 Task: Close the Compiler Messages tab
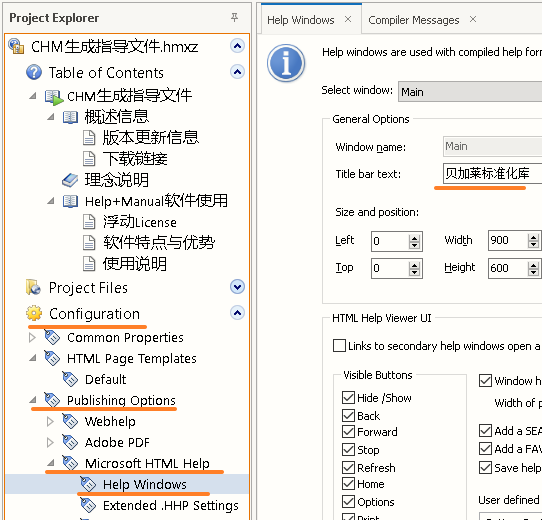[x=473, y=19]
